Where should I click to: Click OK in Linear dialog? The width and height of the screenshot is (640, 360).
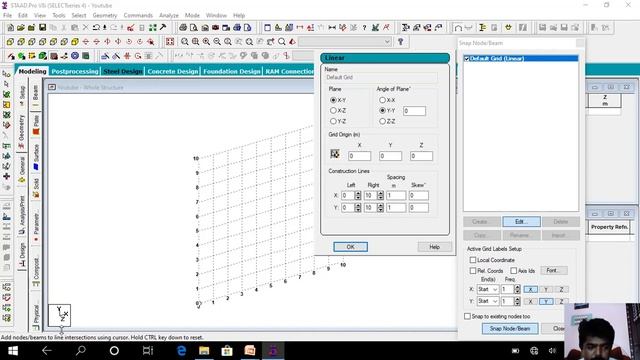coord(350,247)
